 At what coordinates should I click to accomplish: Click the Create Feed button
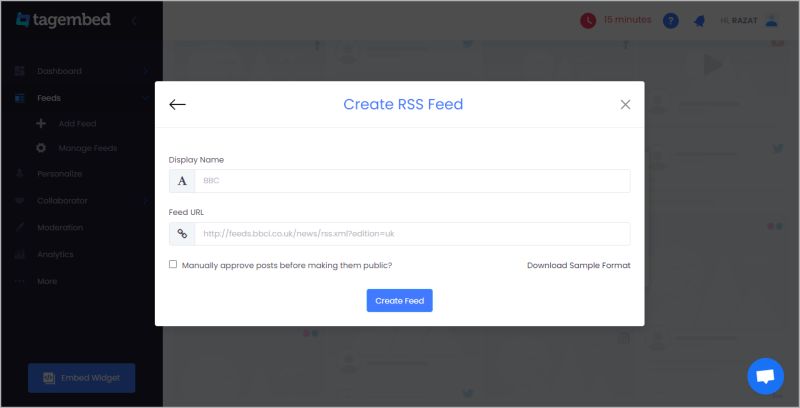399,300
